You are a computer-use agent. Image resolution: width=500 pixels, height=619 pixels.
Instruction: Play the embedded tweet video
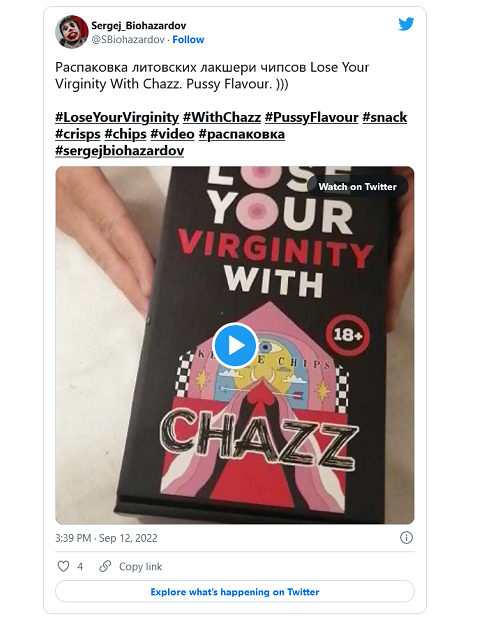(236, 345)
